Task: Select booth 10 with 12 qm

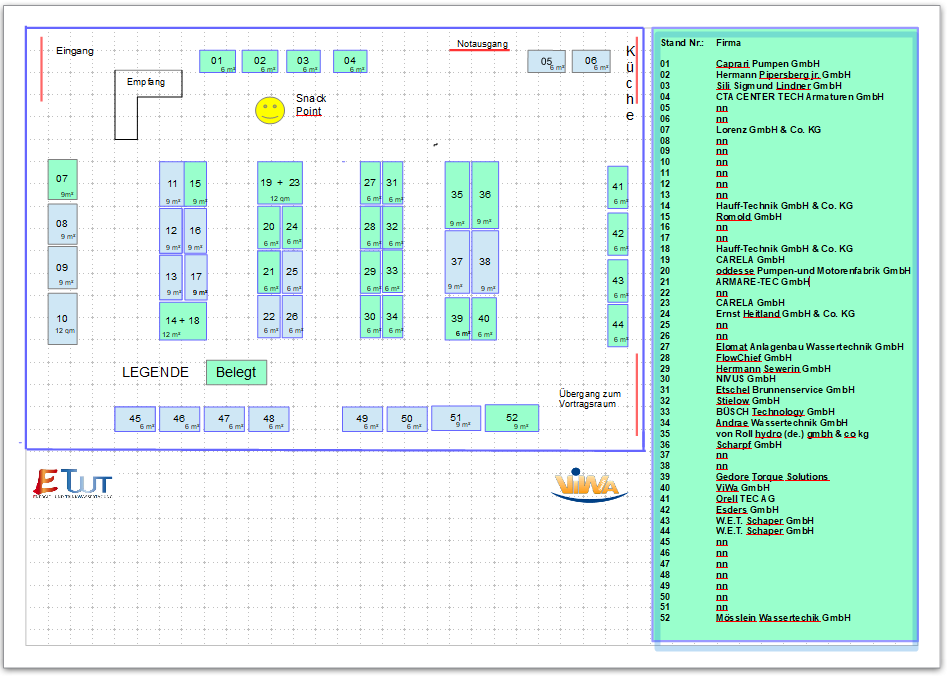Action: (x=63, y=319)
